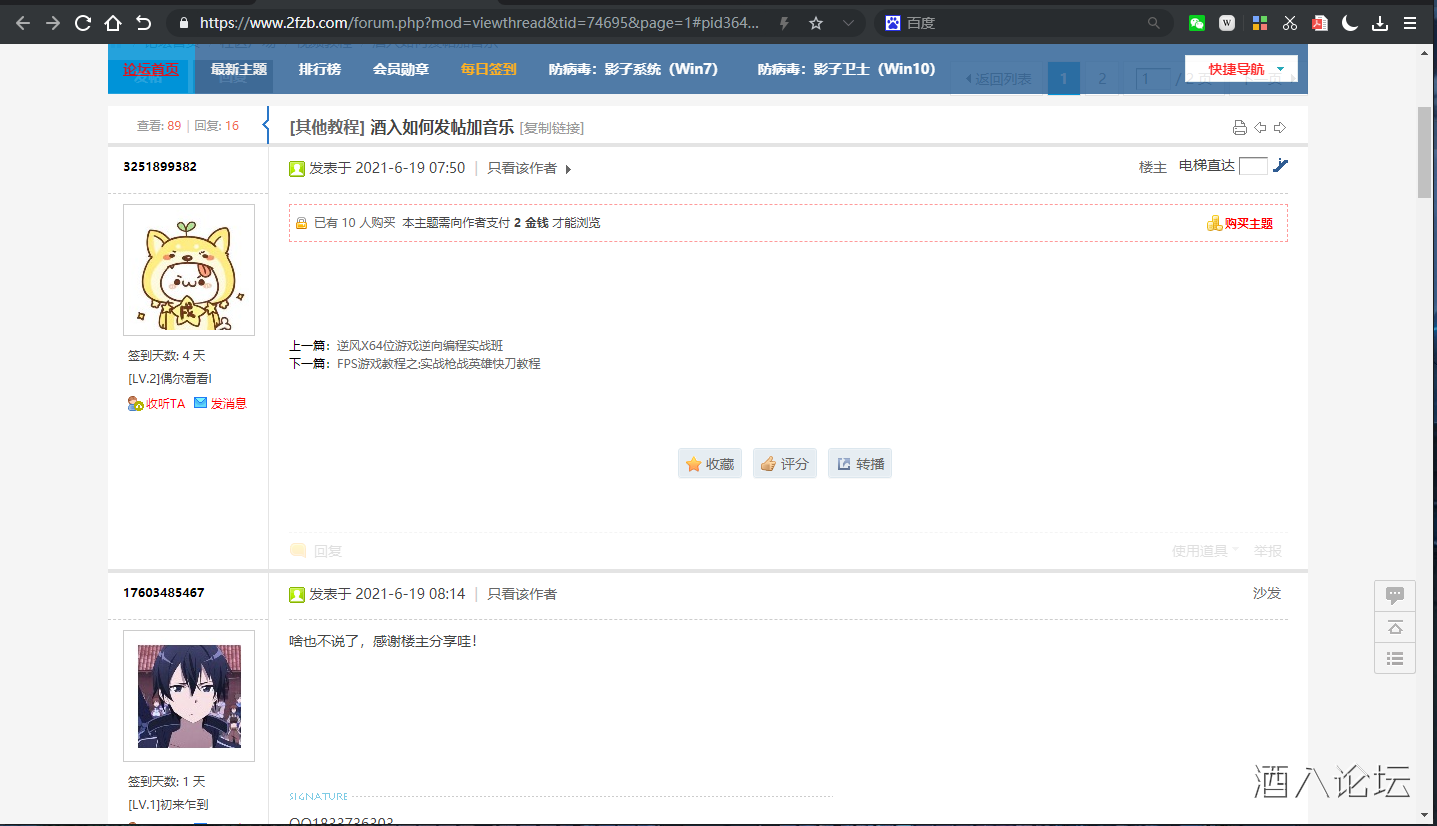Open the thread list icon on right sidebar
The height and width of the screenshot is (826, 1437).
click(1395, 658)
